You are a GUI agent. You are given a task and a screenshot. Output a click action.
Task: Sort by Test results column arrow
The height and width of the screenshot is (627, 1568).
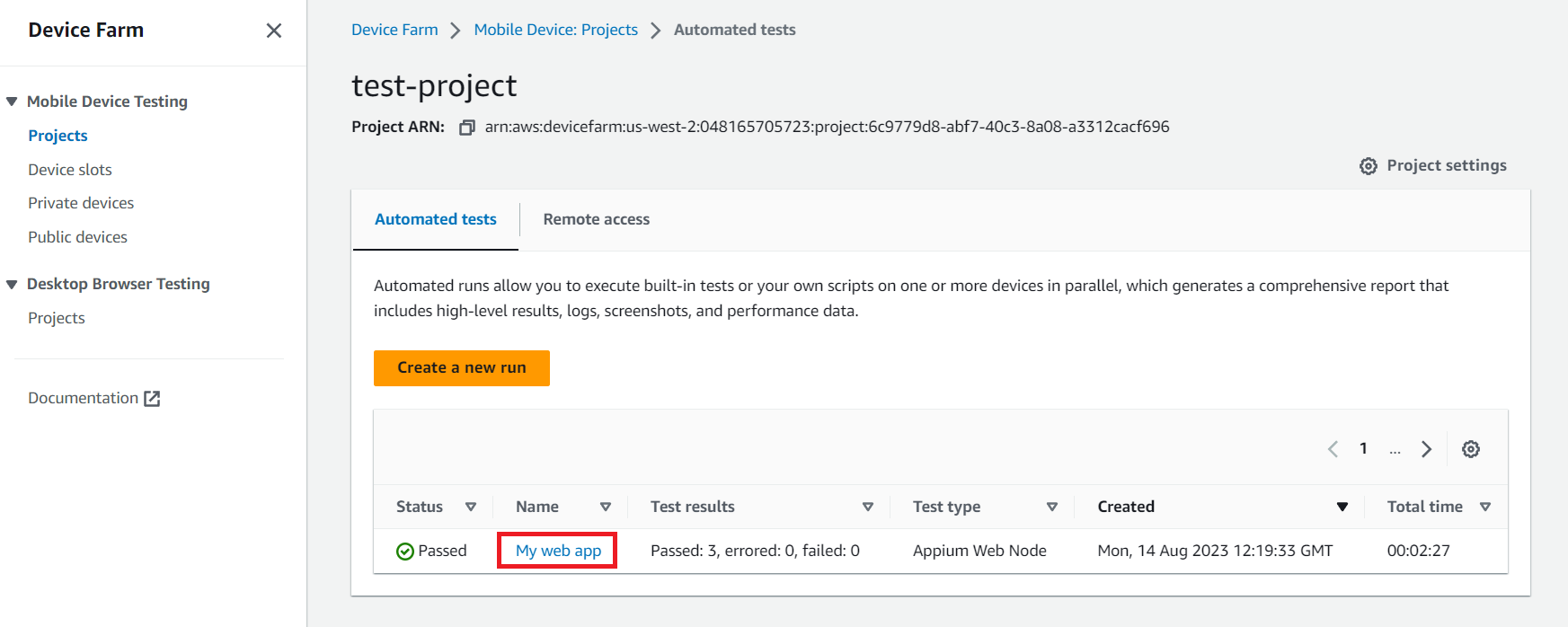pyautogui.click(x=868, y=508)
